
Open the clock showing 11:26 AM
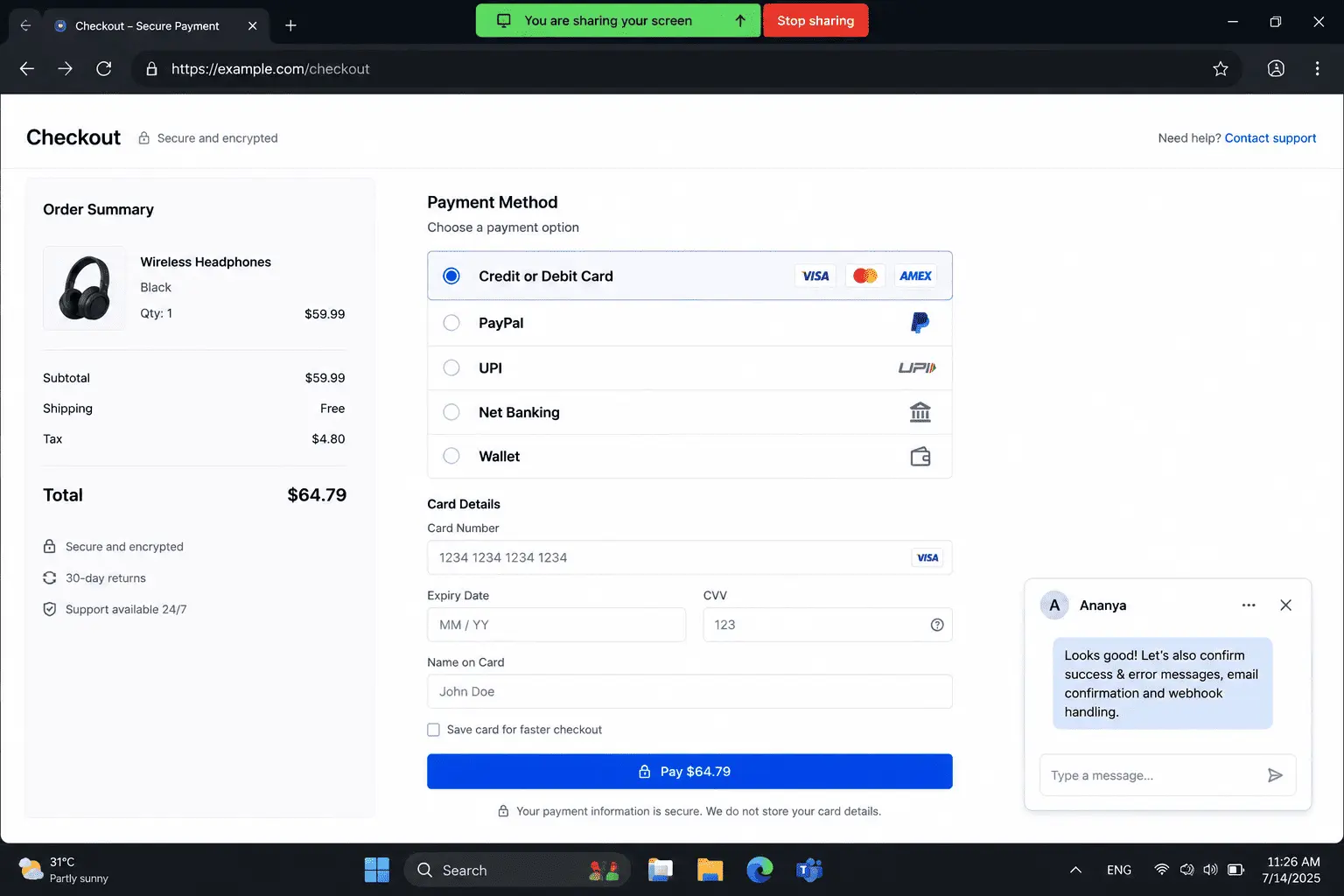(x=1291, y=870)
